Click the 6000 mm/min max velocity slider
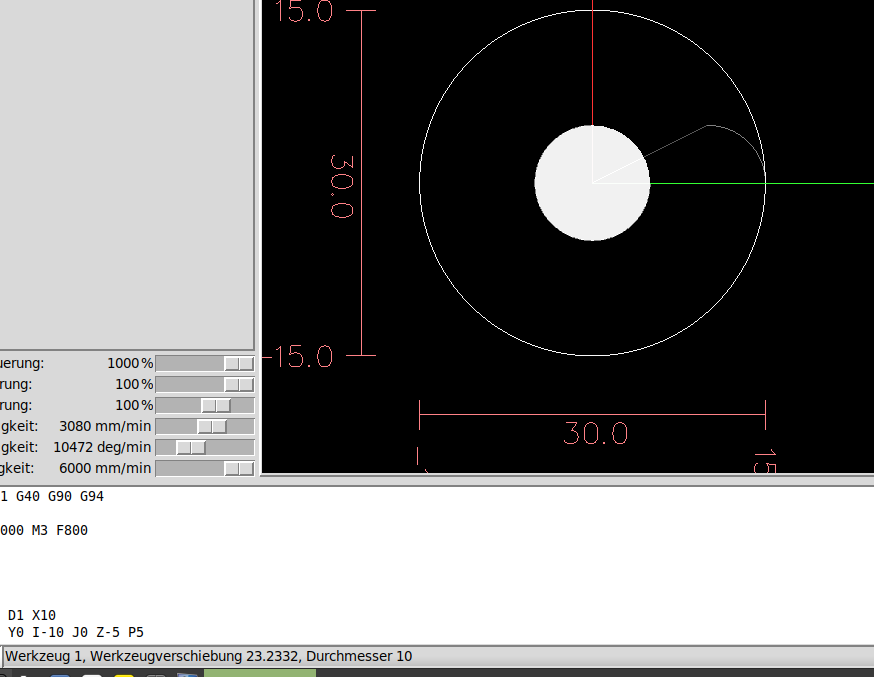Viewport: 874px width, 677px height. click(238, 468)
